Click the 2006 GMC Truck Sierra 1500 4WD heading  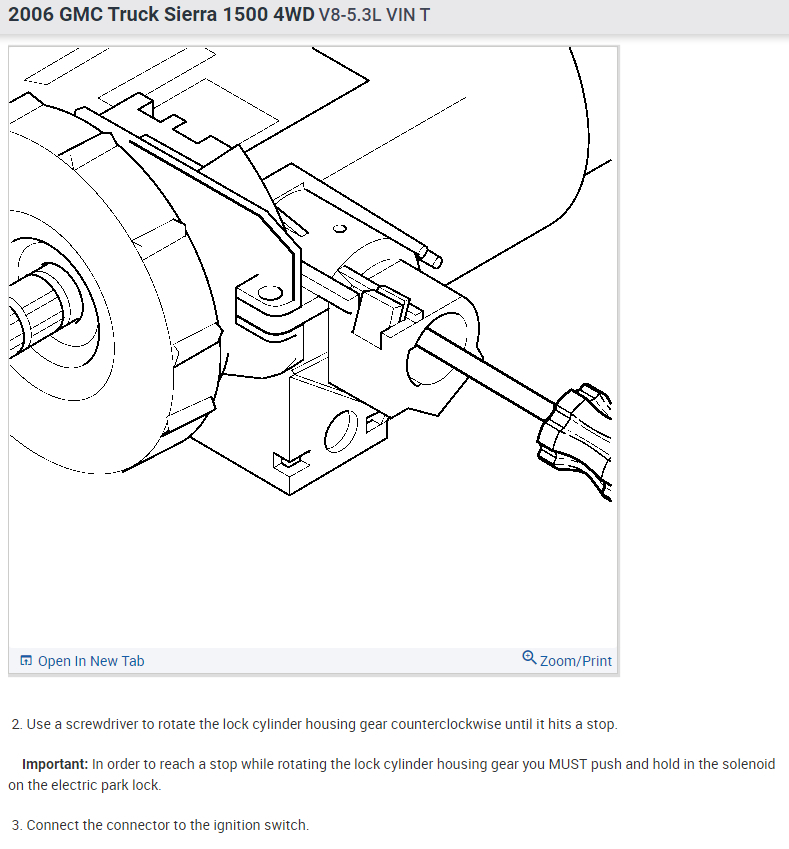[x=161, y=15]
